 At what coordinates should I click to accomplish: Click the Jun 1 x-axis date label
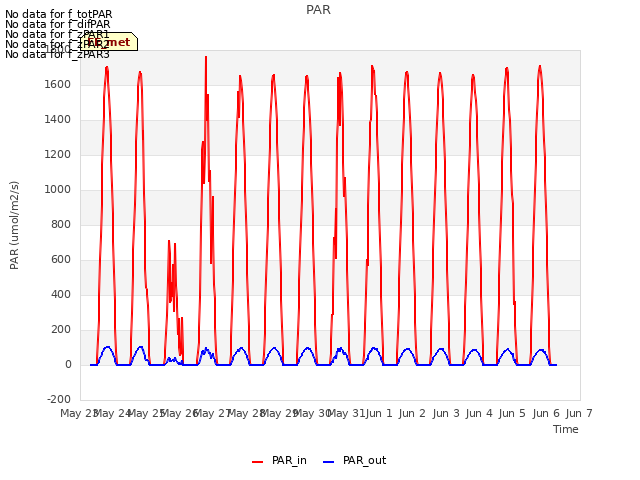(x=379, y=413)
